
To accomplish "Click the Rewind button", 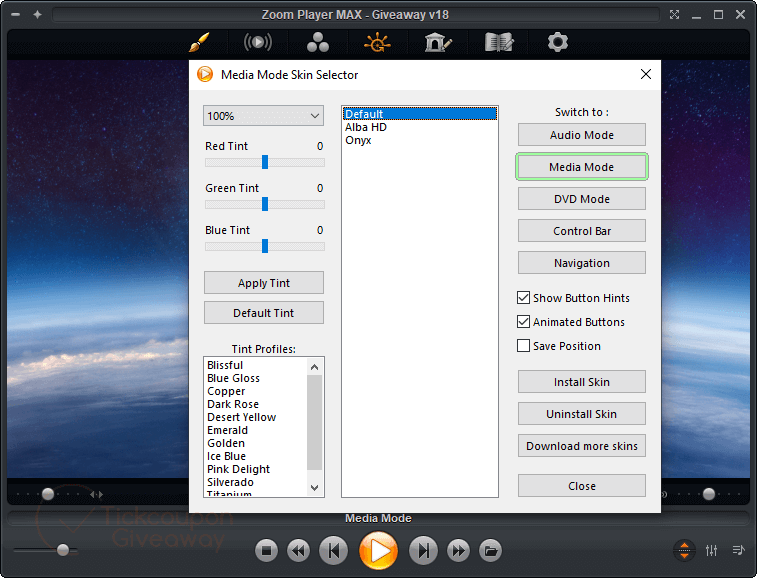I will 298,550.
